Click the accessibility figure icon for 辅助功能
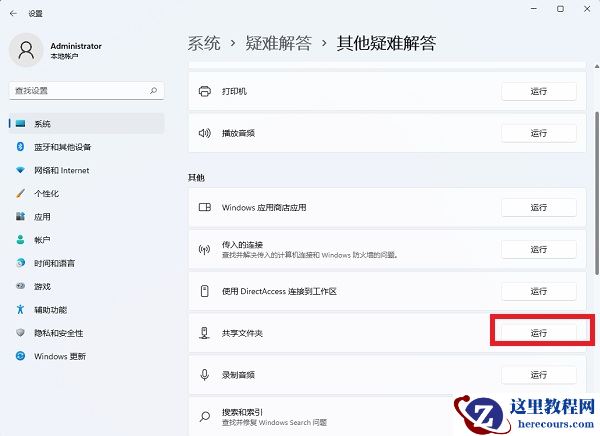The height and width of the screenshot is (436, 600). [x=20, y=309]
